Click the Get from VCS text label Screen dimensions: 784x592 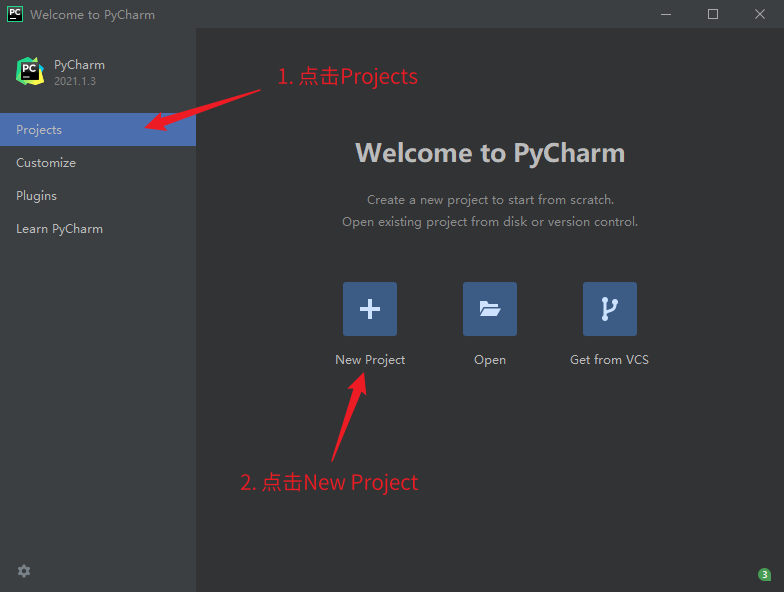[x=609, y=360]
